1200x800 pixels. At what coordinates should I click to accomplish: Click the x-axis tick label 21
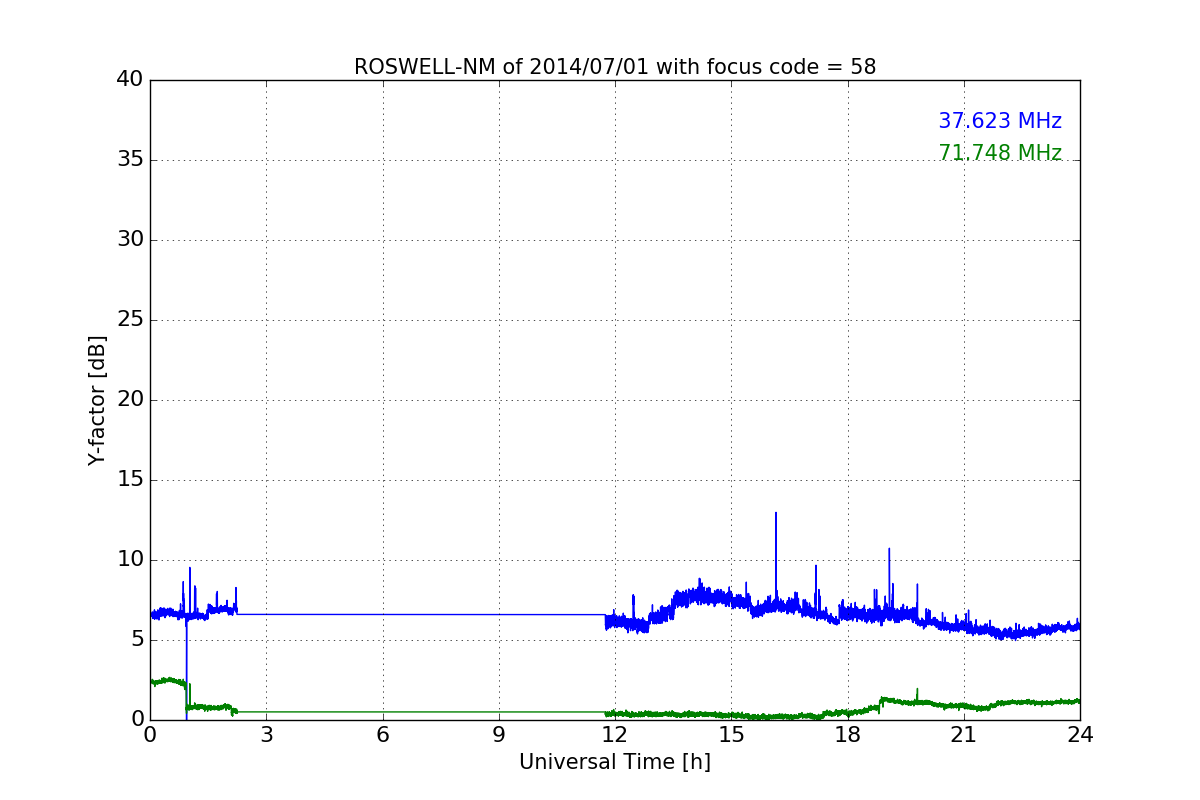click(964, 735)
